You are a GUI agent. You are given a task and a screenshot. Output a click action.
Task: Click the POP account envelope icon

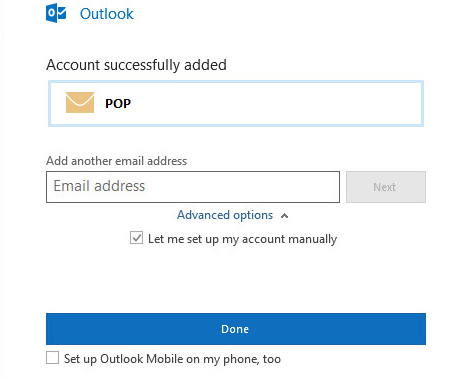pos(80,102)
